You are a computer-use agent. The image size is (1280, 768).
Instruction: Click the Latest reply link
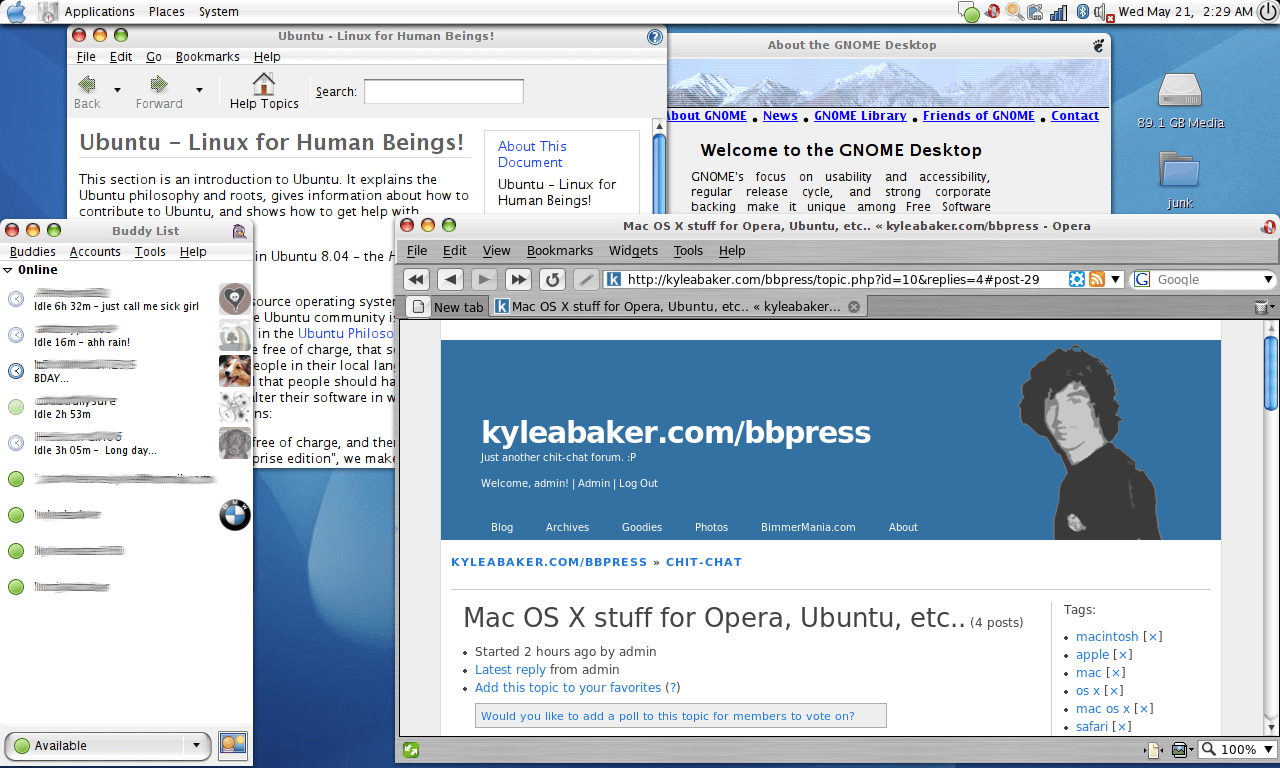[x=510, y=670]
